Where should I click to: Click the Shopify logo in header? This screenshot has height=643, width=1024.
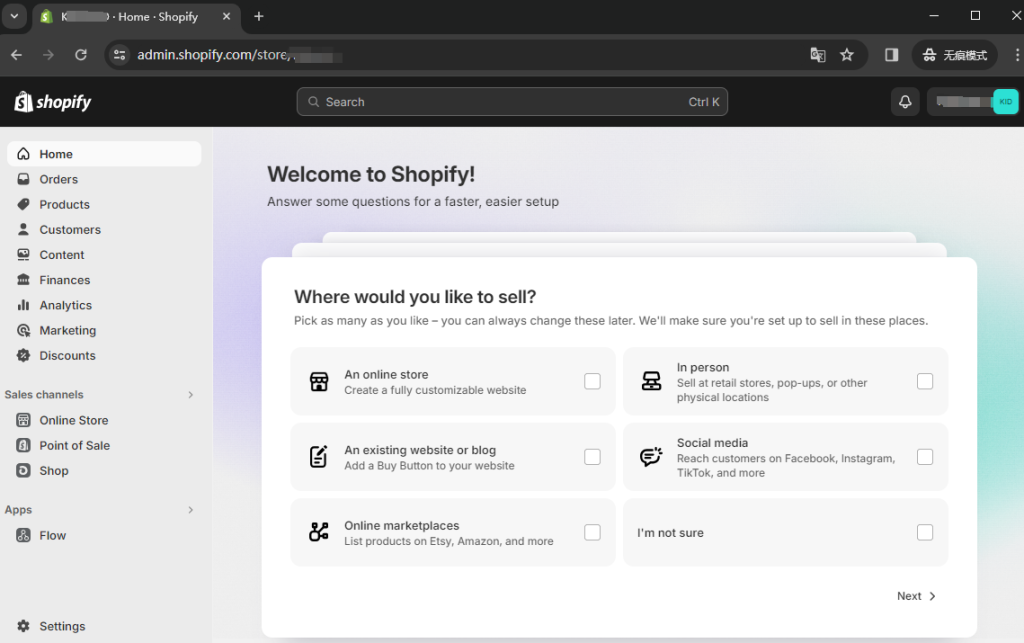point(53,102)
